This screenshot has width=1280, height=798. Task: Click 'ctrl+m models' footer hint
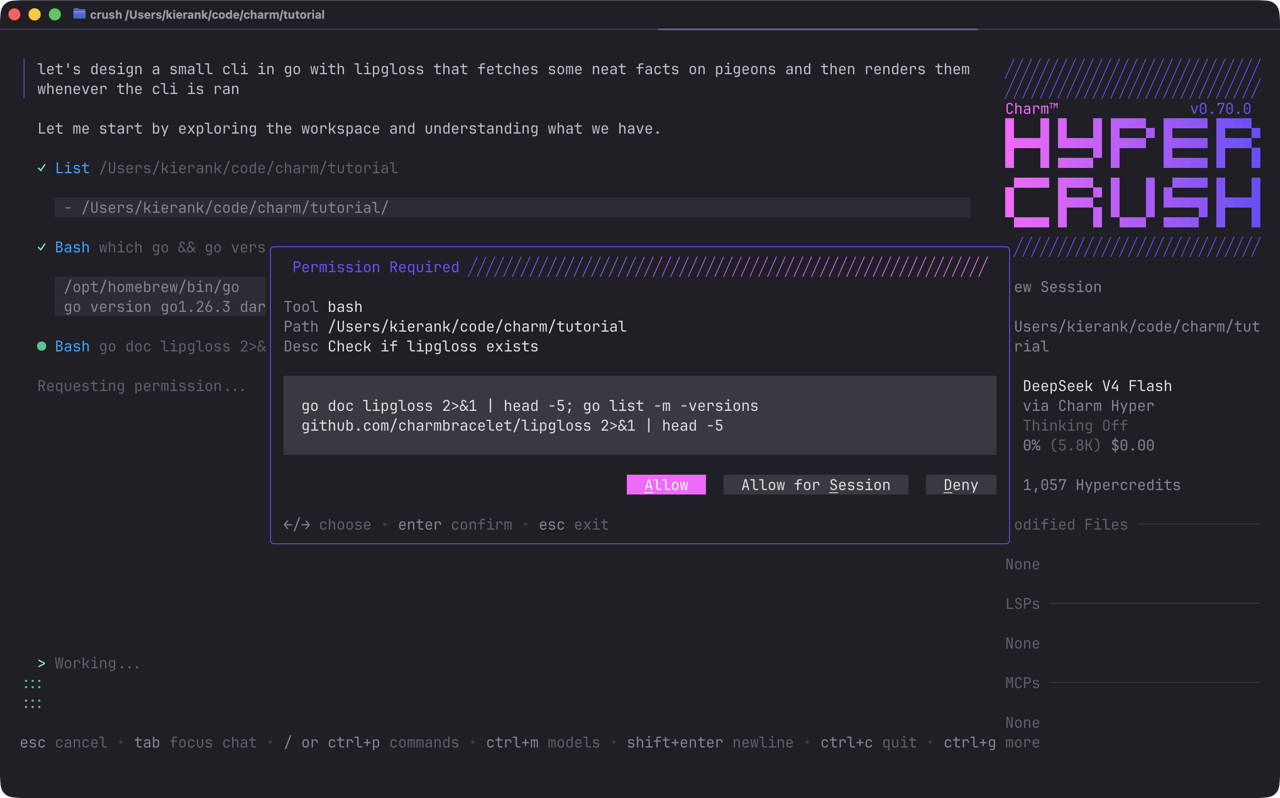click(x=543, y=743)
